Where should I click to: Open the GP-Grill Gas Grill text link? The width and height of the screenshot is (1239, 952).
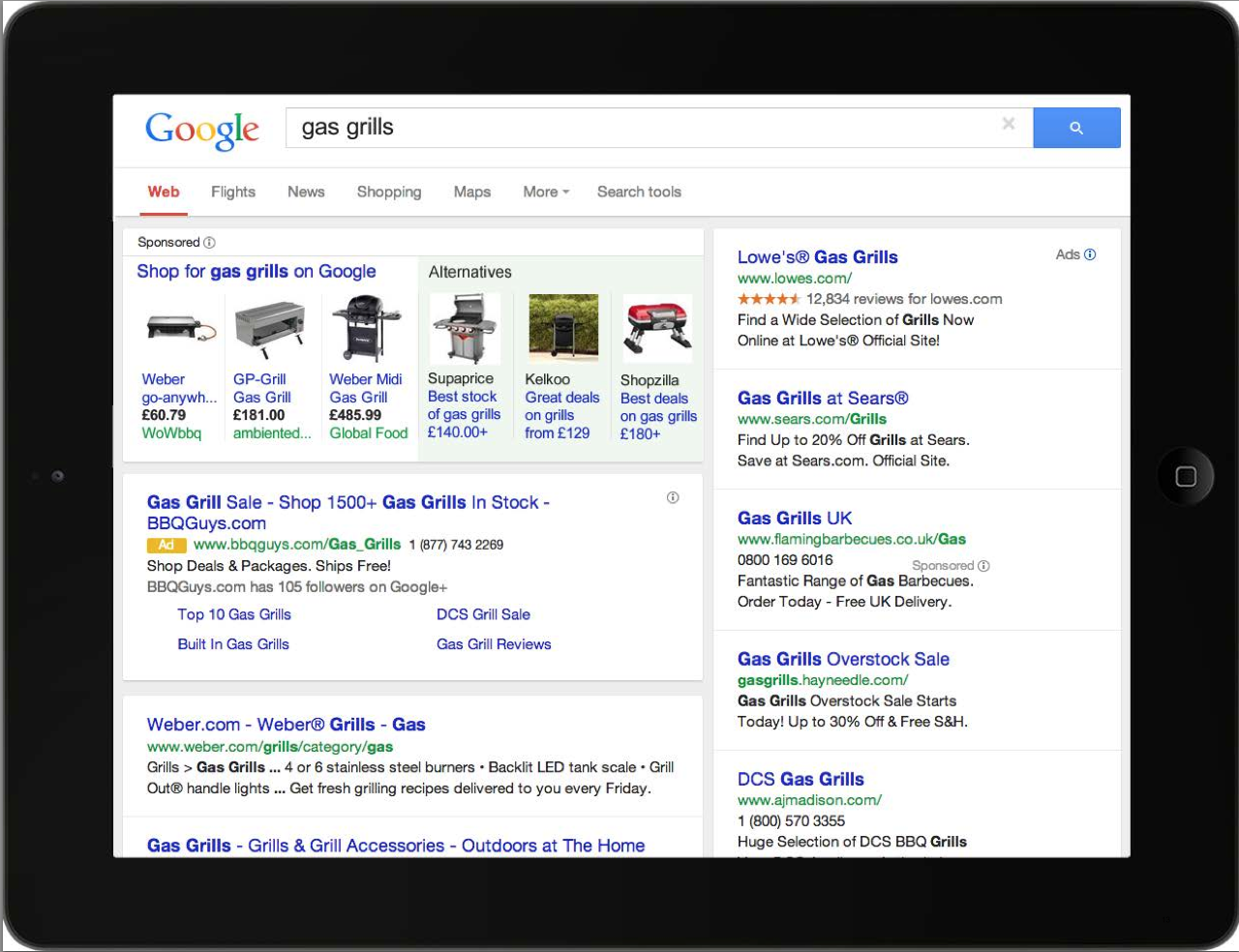(262, 388)
